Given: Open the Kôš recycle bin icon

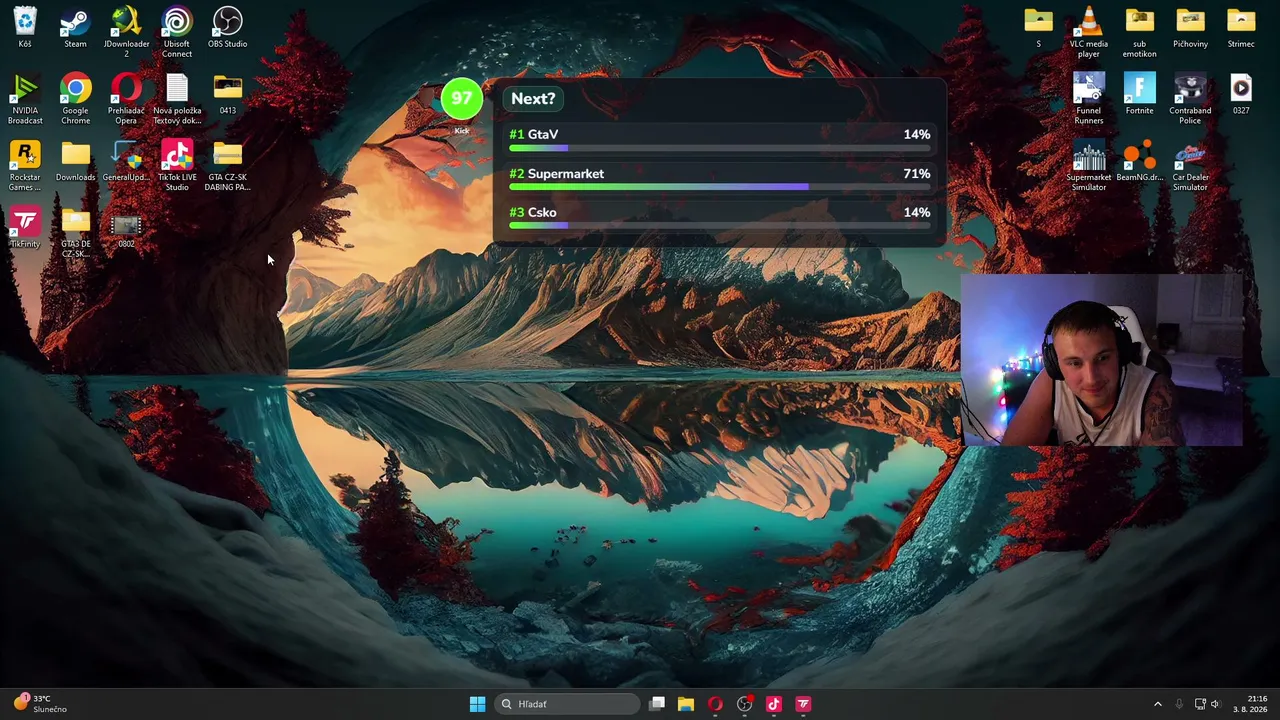Looking at the screenshot, I should (25, 28).
